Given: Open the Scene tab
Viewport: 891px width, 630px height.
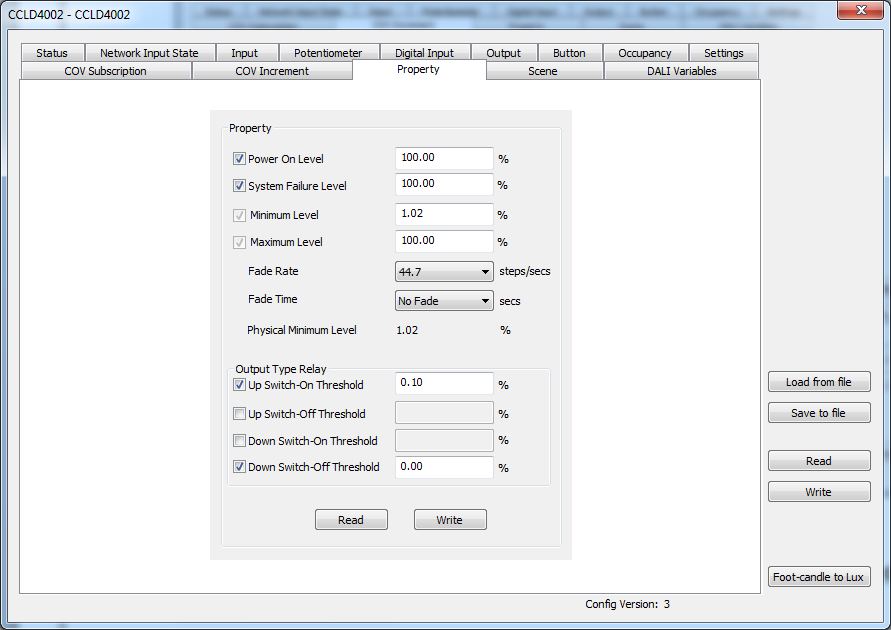Looking at the screenshot, I should pyautogui.click(x=543, y=71).
